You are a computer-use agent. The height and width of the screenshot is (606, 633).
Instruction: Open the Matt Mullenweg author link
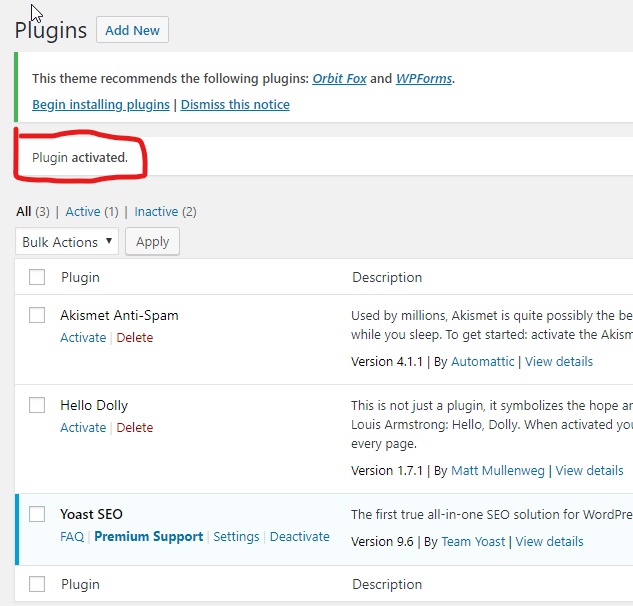(x=498, y=470)
